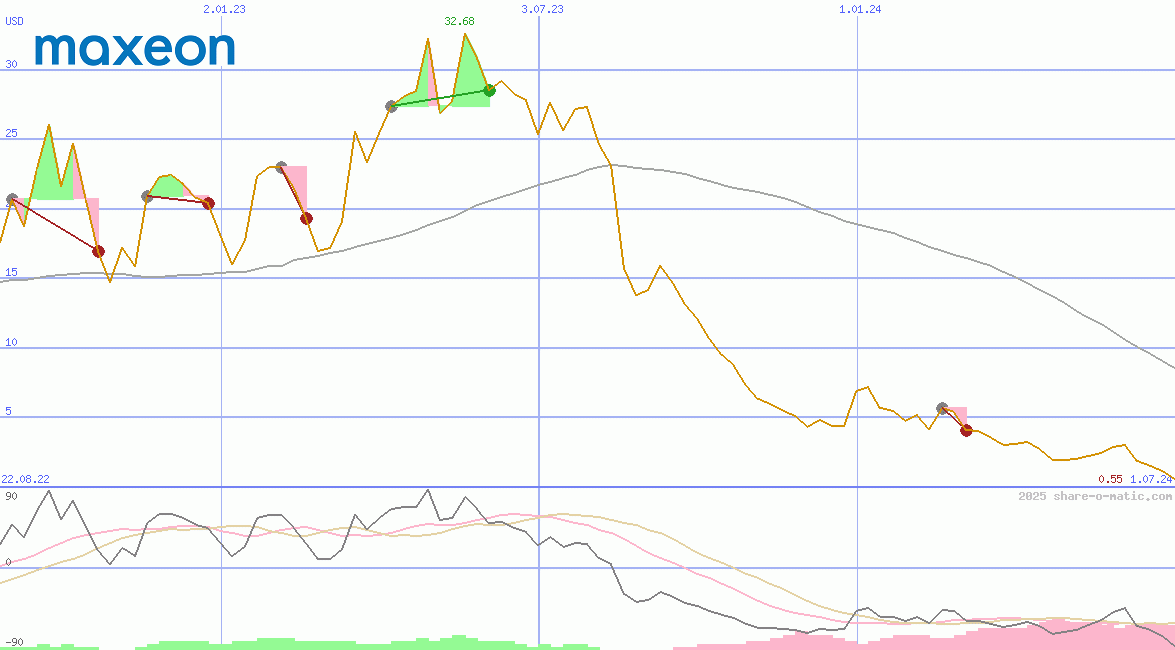Click the first gray buy marker at chart start
Screen dimensions: 1175x650
coord(12,199)
